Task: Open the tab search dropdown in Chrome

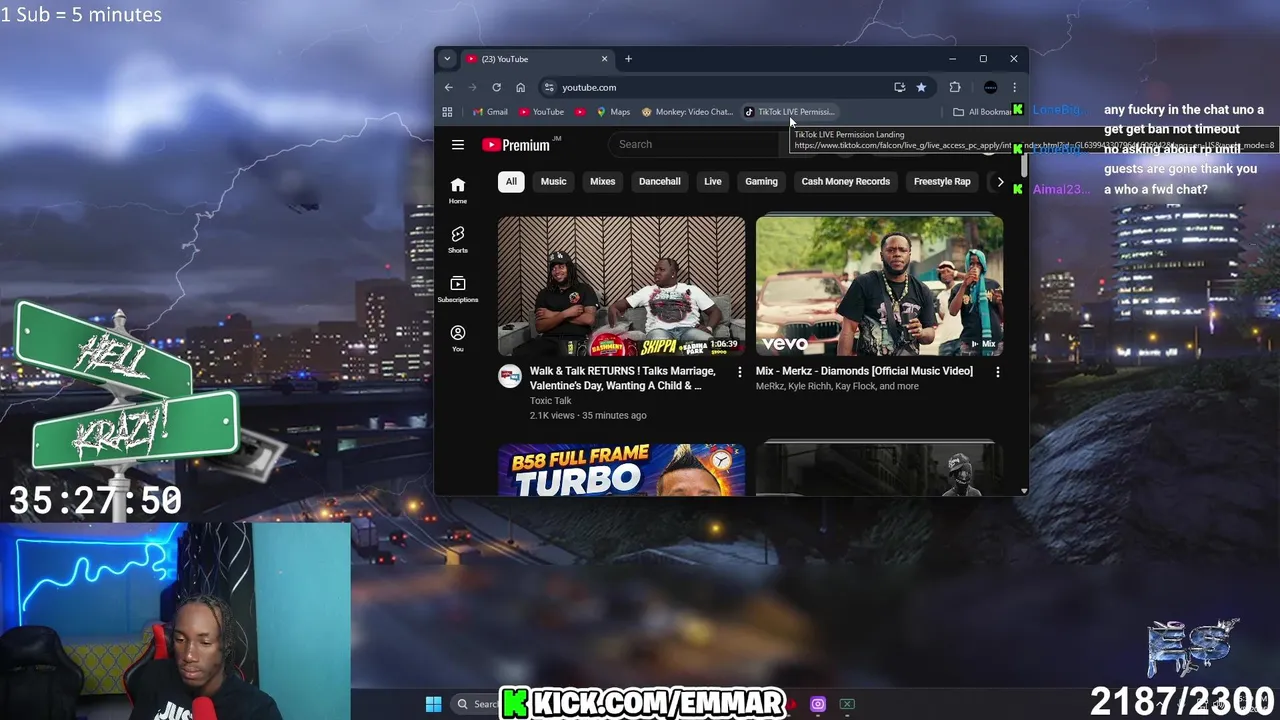Action: [447, 59]
